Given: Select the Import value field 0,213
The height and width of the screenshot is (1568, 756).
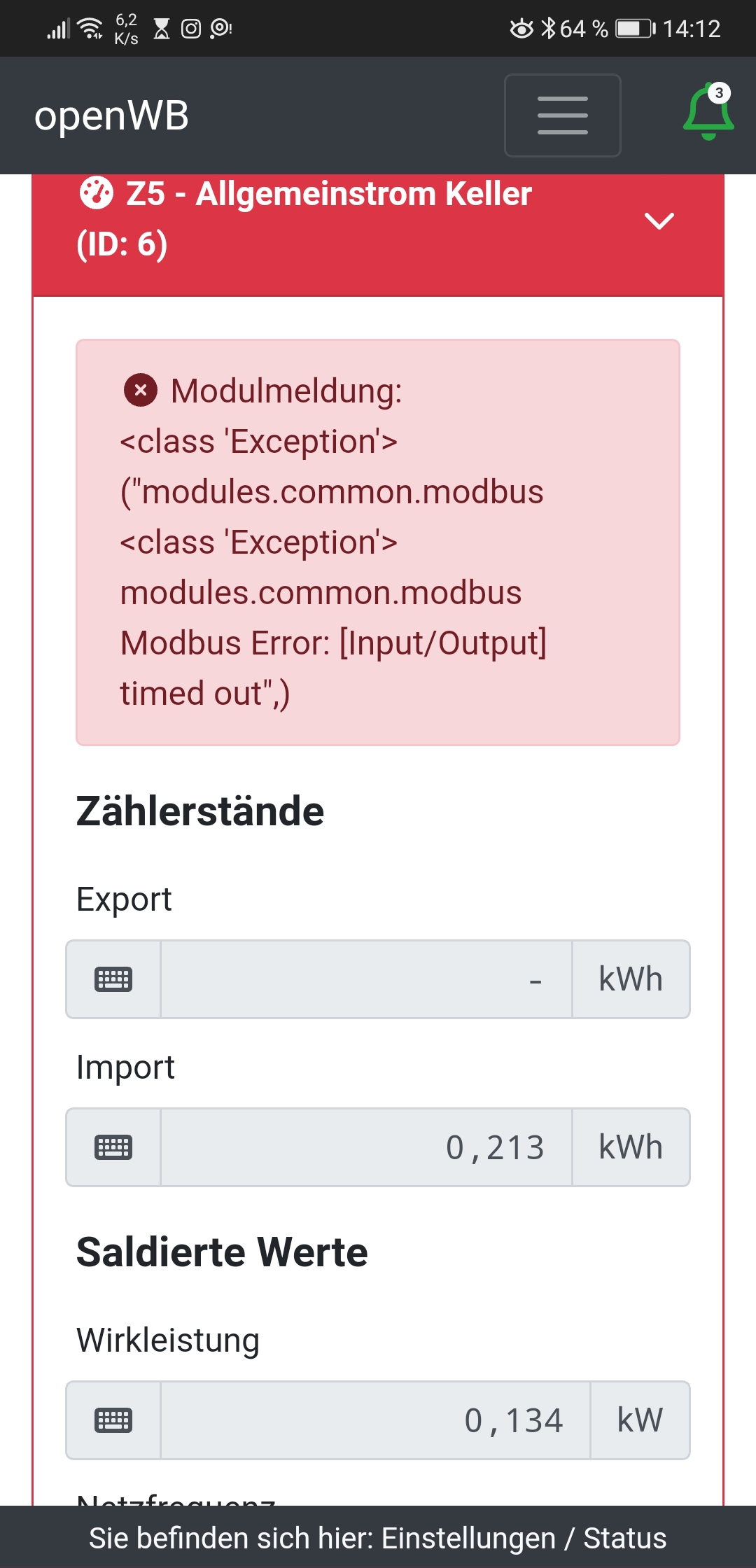Looking at the screenshot, I should click(366, 1147).
